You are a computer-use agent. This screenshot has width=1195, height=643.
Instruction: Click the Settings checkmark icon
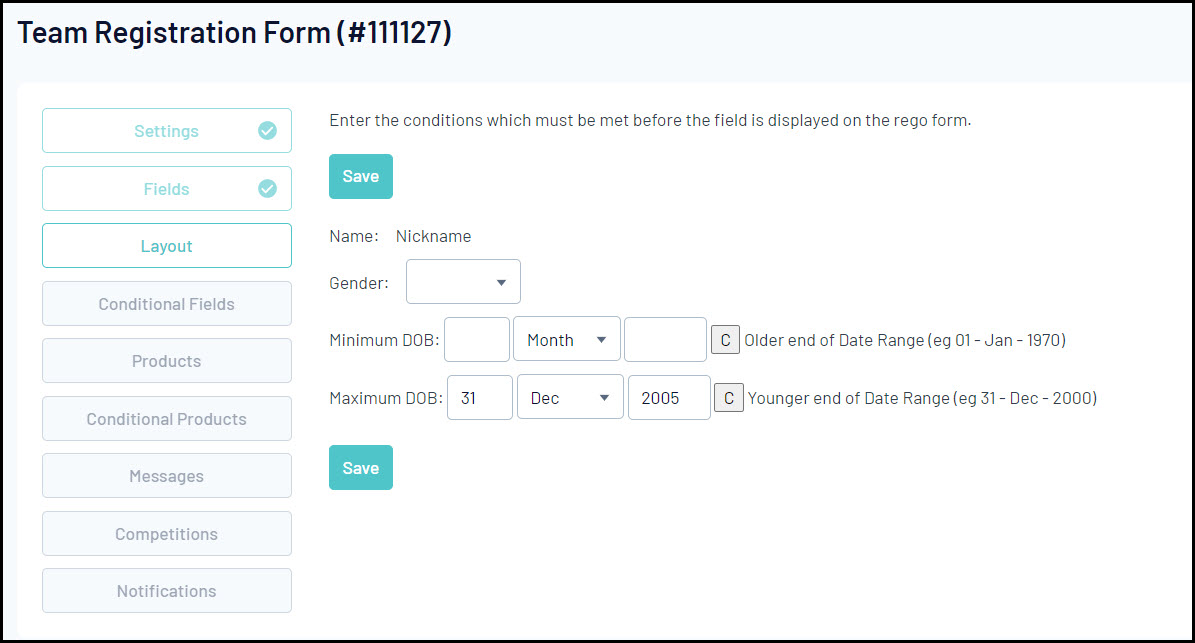(x=267, y=131)
